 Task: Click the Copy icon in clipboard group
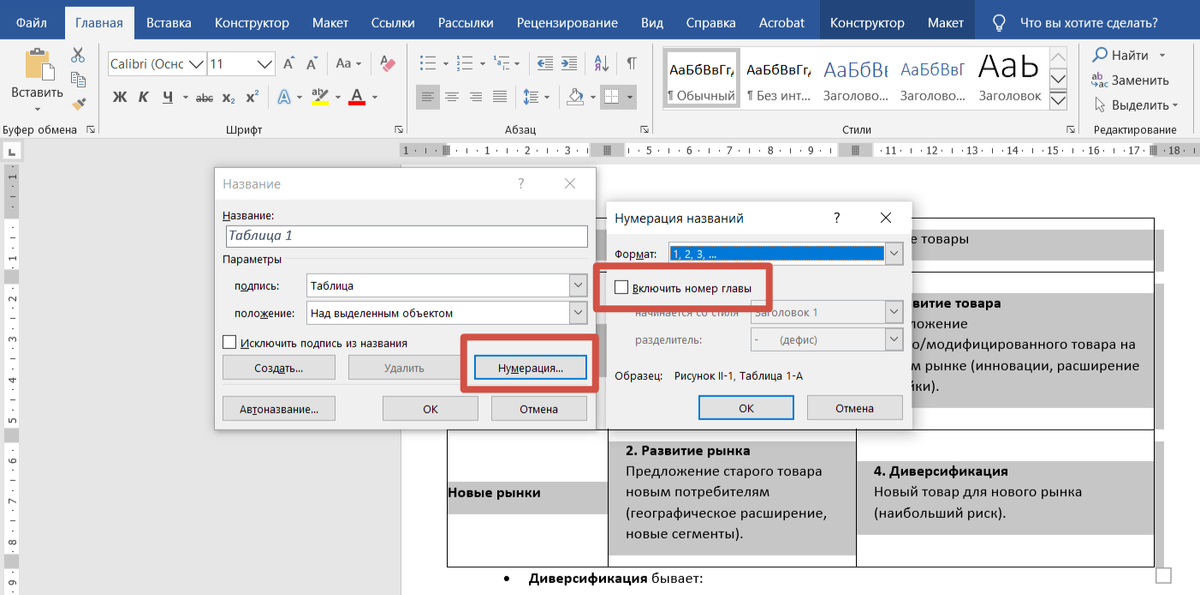[78, 80]
